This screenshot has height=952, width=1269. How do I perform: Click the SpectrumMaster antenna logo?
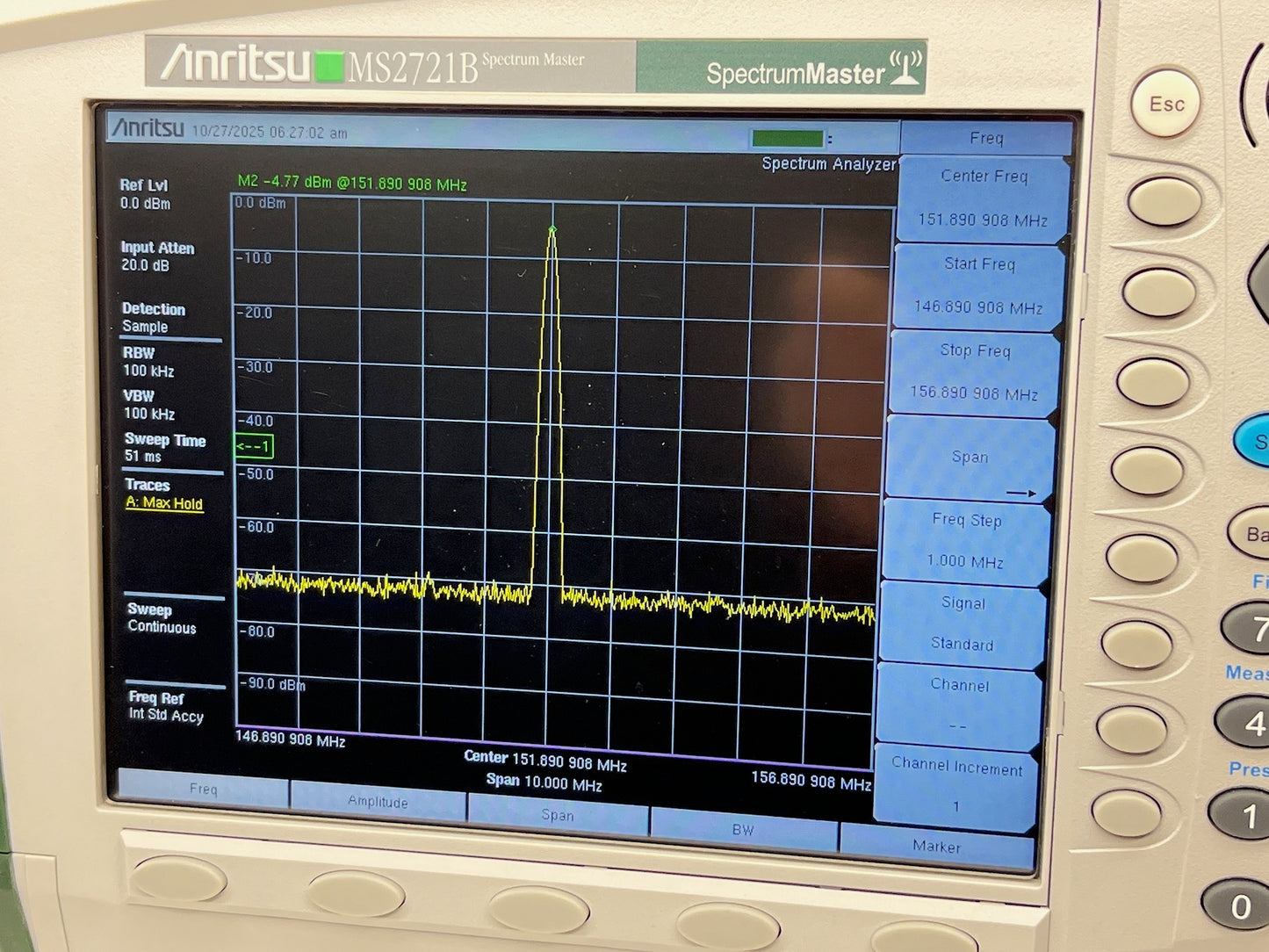906,66
